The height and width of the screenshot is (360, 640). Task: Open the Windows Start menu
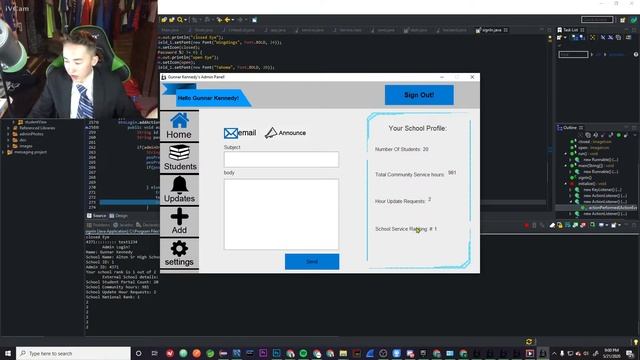click(x=8, y=353)
